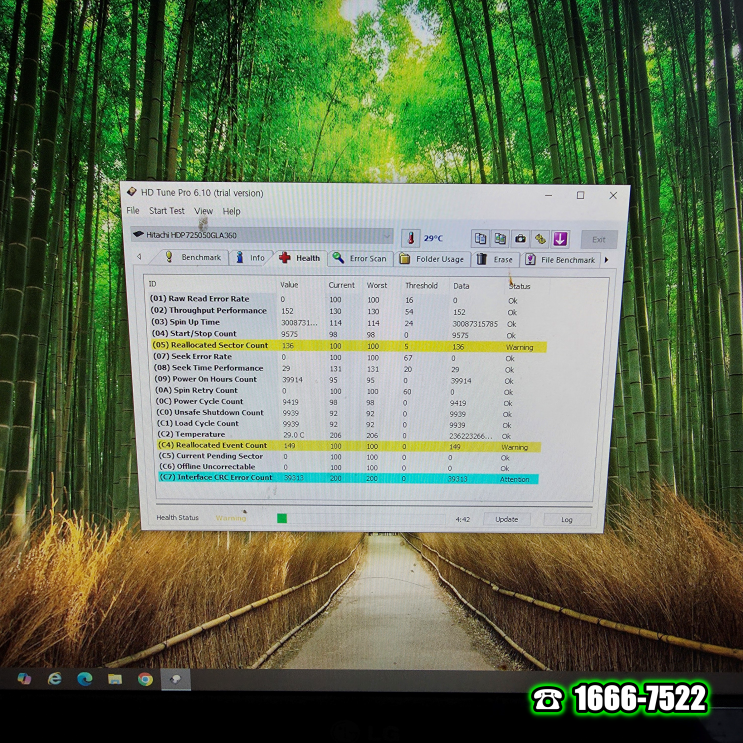Click the HD Tune taskbar button
Viewport: 743px width, 743px height.
[x=175, y=680]
